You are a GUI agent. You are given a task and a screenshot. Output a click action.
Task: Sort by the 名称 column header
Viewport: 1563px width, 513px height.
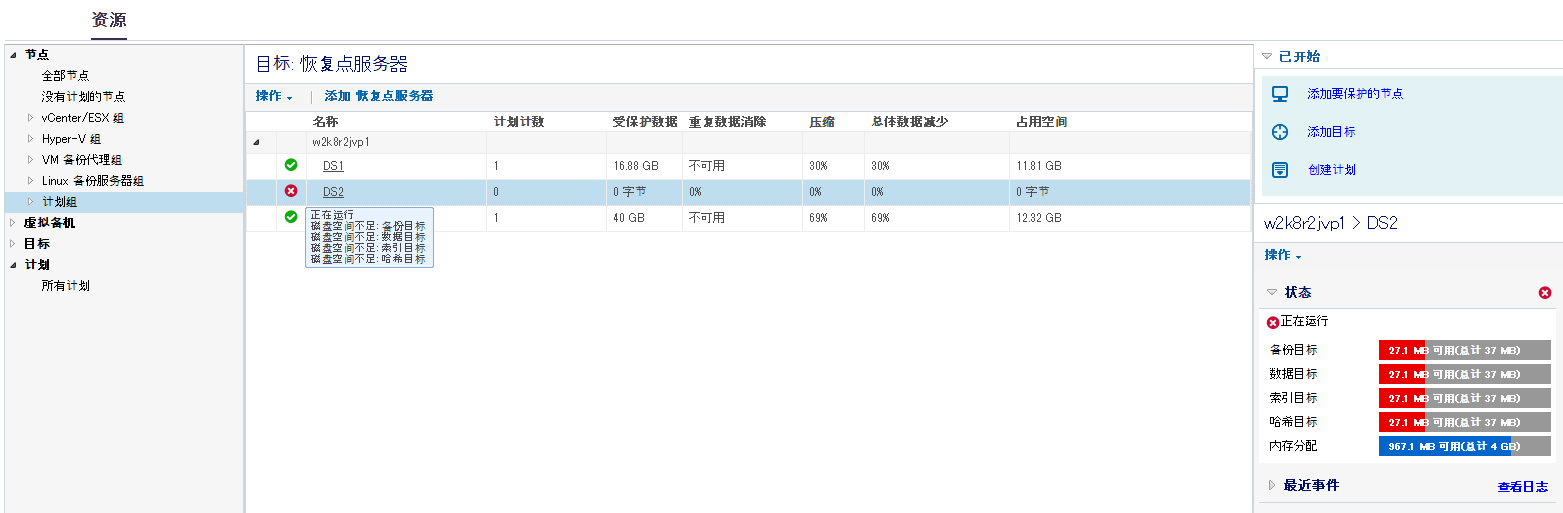325,122
